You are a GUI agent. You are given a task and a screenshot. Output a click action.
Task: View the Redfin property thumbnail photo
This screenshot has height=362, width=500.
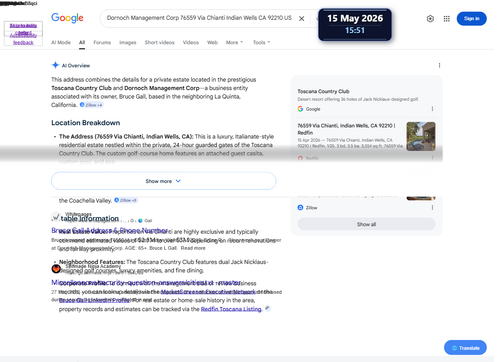point(421,136)
